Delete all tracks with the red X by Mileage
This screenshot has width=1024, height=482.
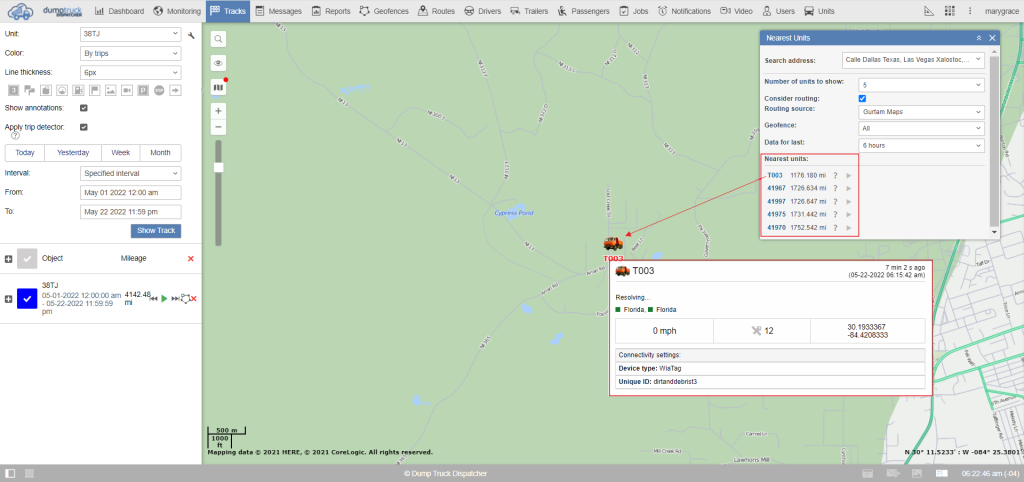[x=191, y=258]
